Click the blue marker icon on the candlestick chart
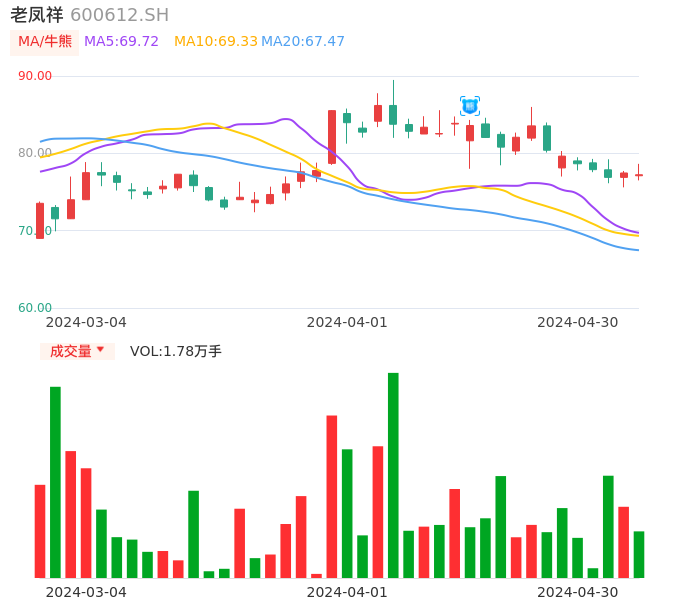 coord(469,105)
